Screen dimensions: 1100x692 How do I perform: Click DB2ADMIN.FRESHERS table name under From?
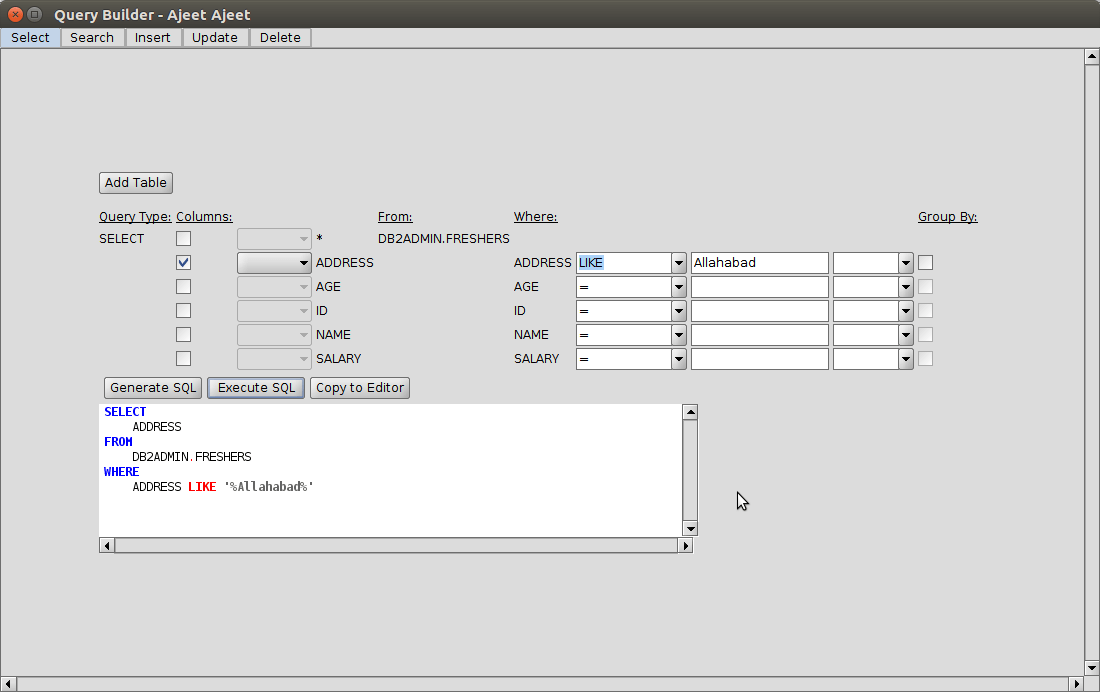coord(443,239)
